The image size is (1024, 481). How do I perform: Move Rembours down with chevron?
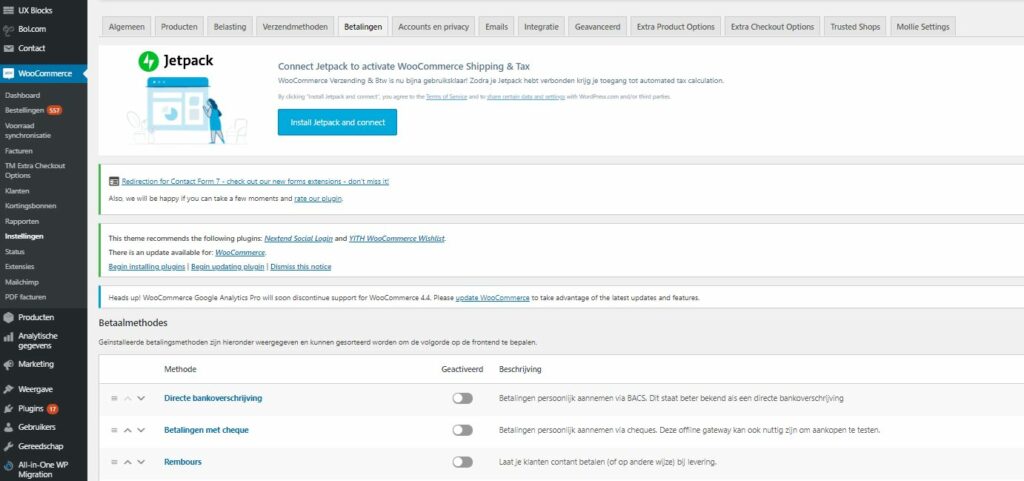pos(141,462)
